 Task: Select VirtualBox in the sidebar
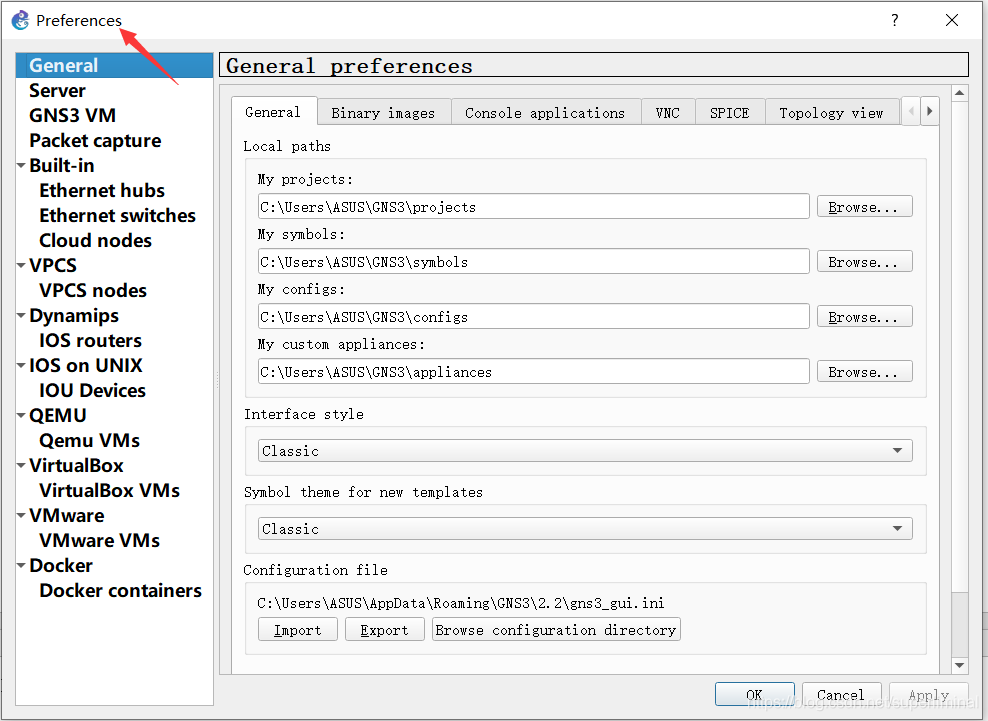(77, 466)
